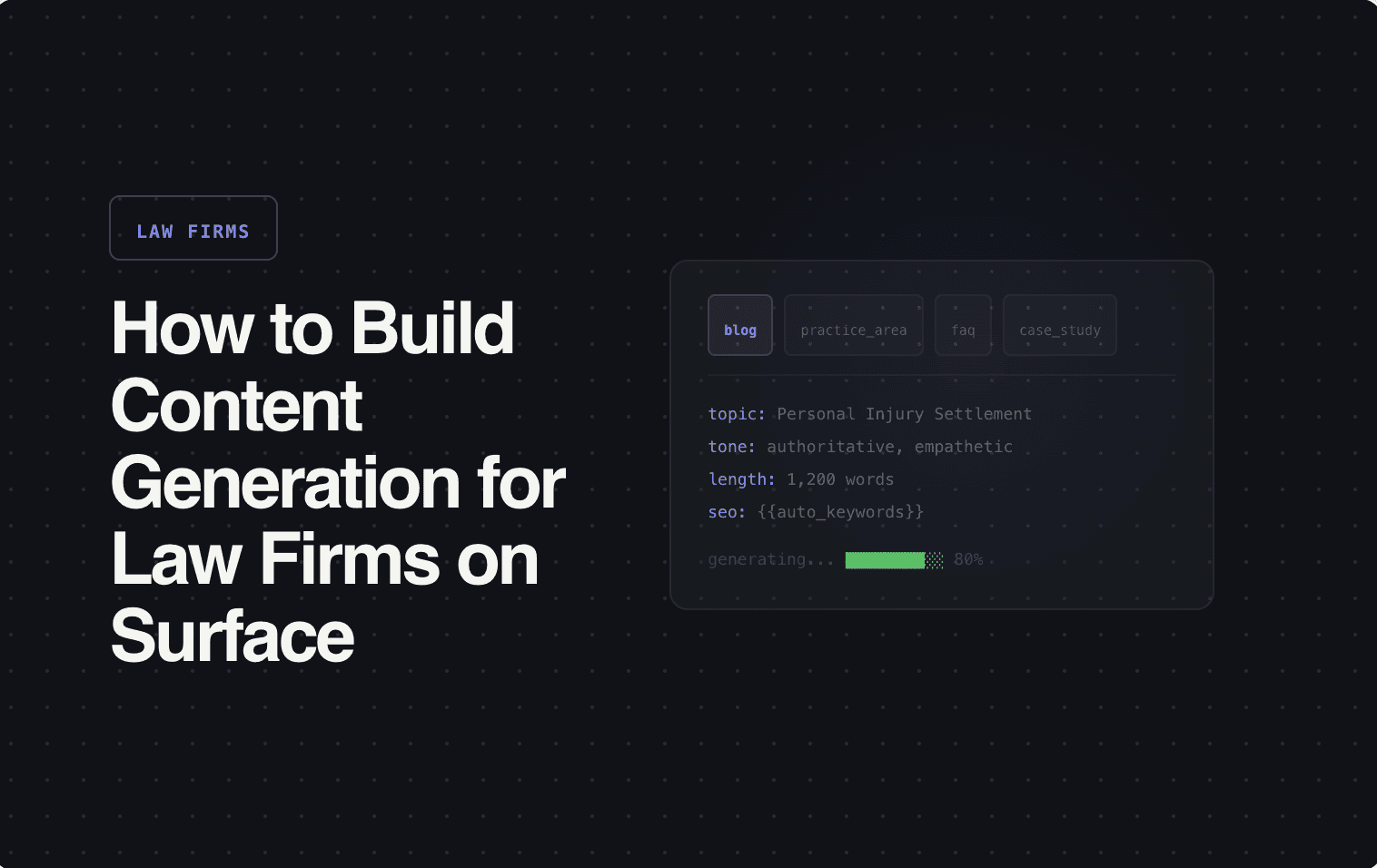Click the length: 1,200 words line

[x=801, y=479]
